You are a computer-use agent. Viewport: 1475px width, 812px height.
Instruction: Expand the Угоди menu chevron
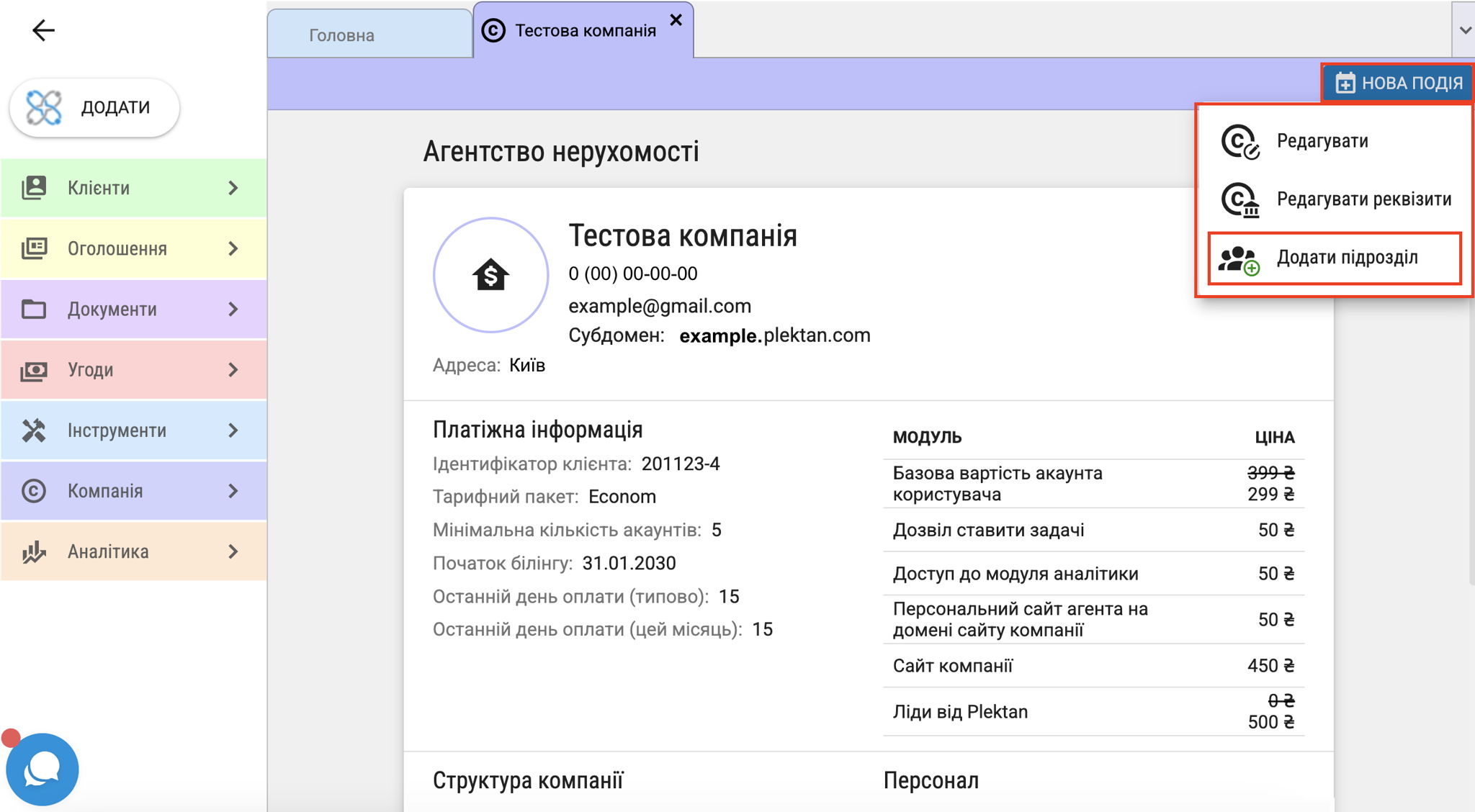click(x=233, y=370)
